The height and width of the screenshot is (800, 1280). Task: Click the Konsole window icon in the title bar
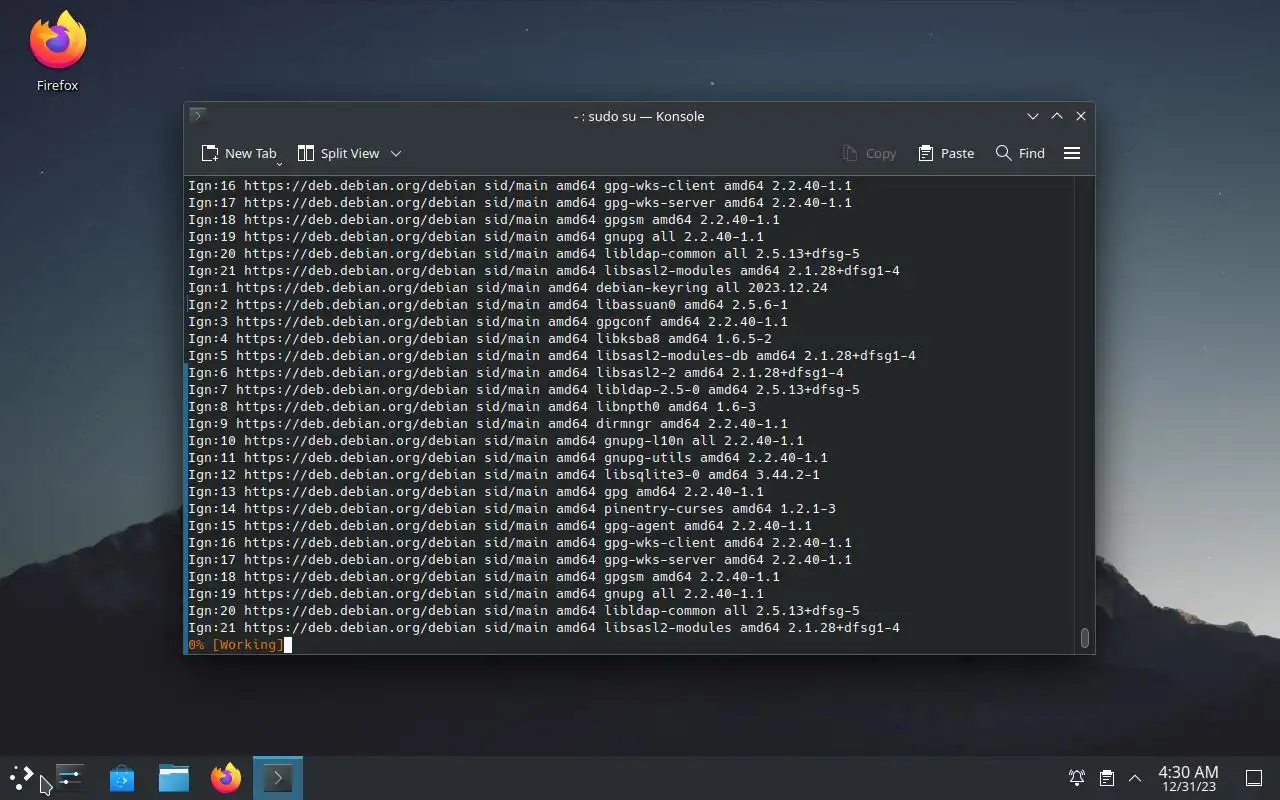coord(198,116)
